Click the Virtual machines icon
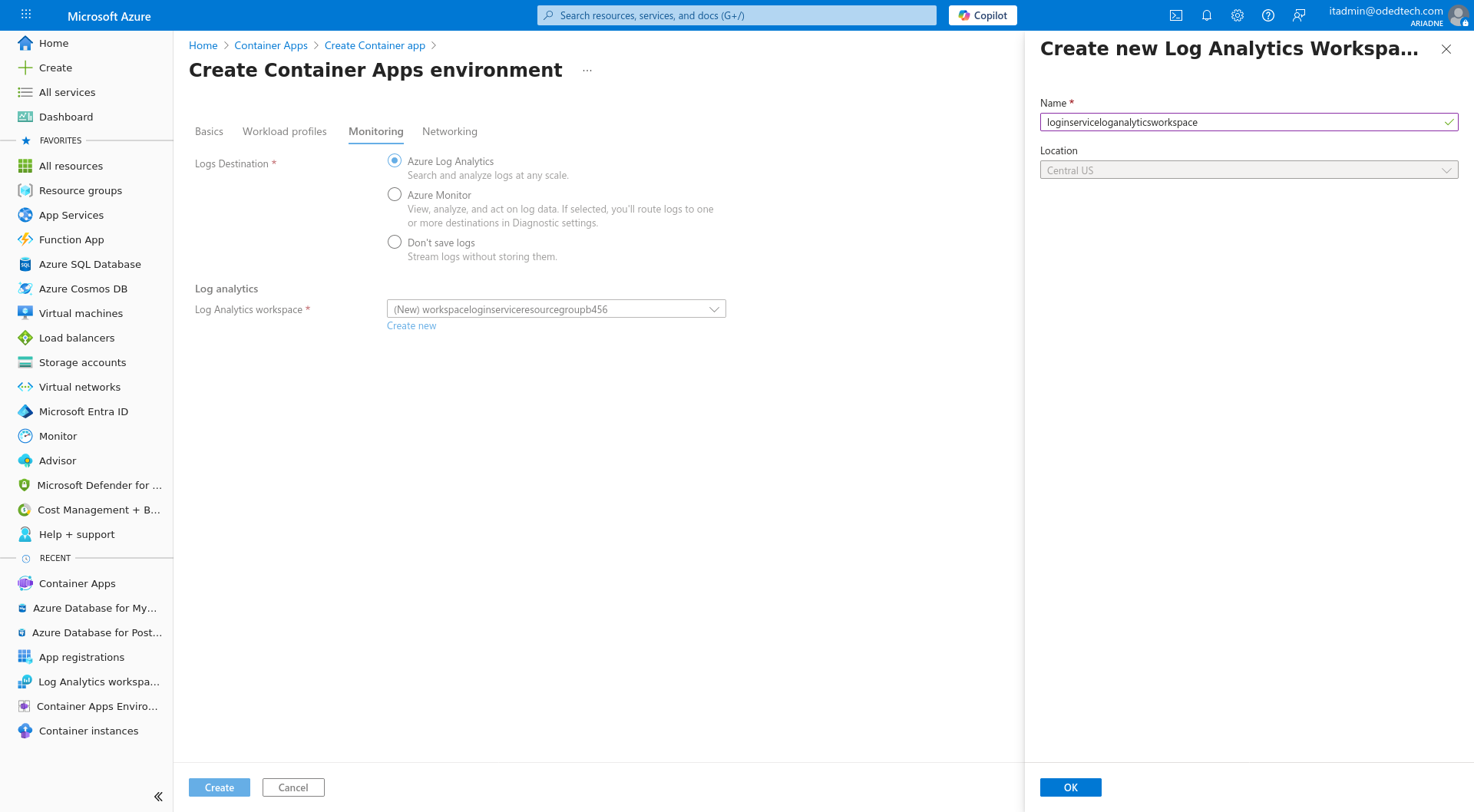1474x812 pixels. (25, 313)
